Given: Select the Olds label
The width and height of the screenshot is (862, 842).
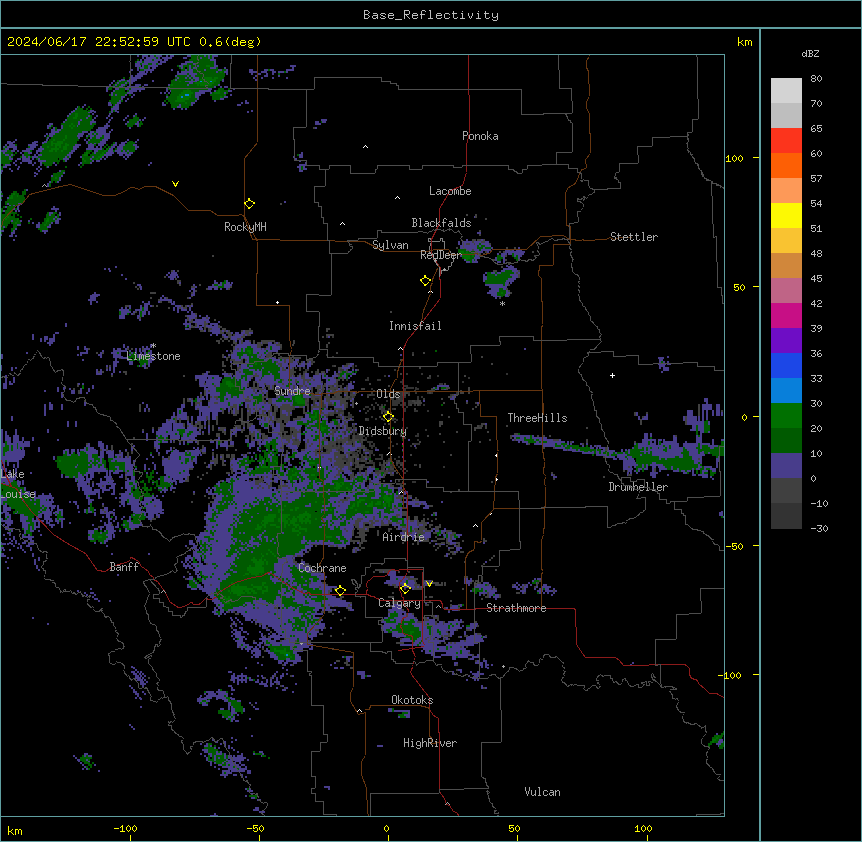Looking at the screenshot, I should (x=388, y=394).
